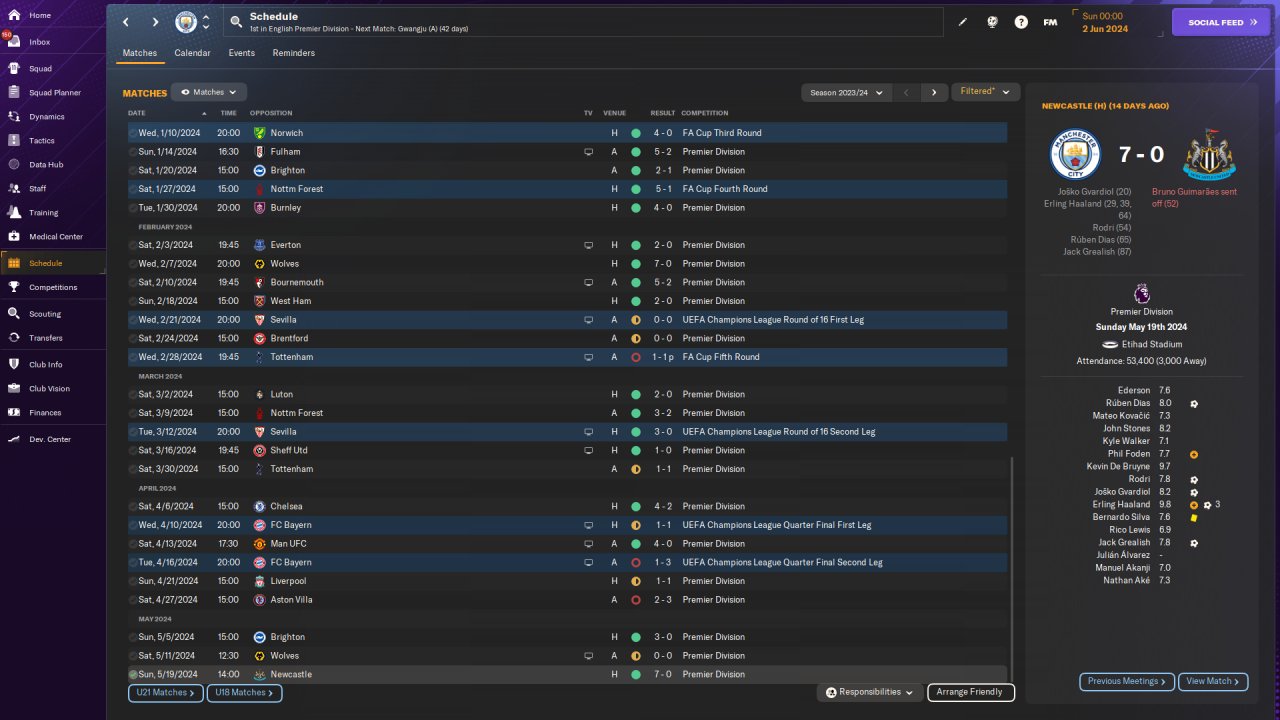Open the Squad Planner

(55, 93)
